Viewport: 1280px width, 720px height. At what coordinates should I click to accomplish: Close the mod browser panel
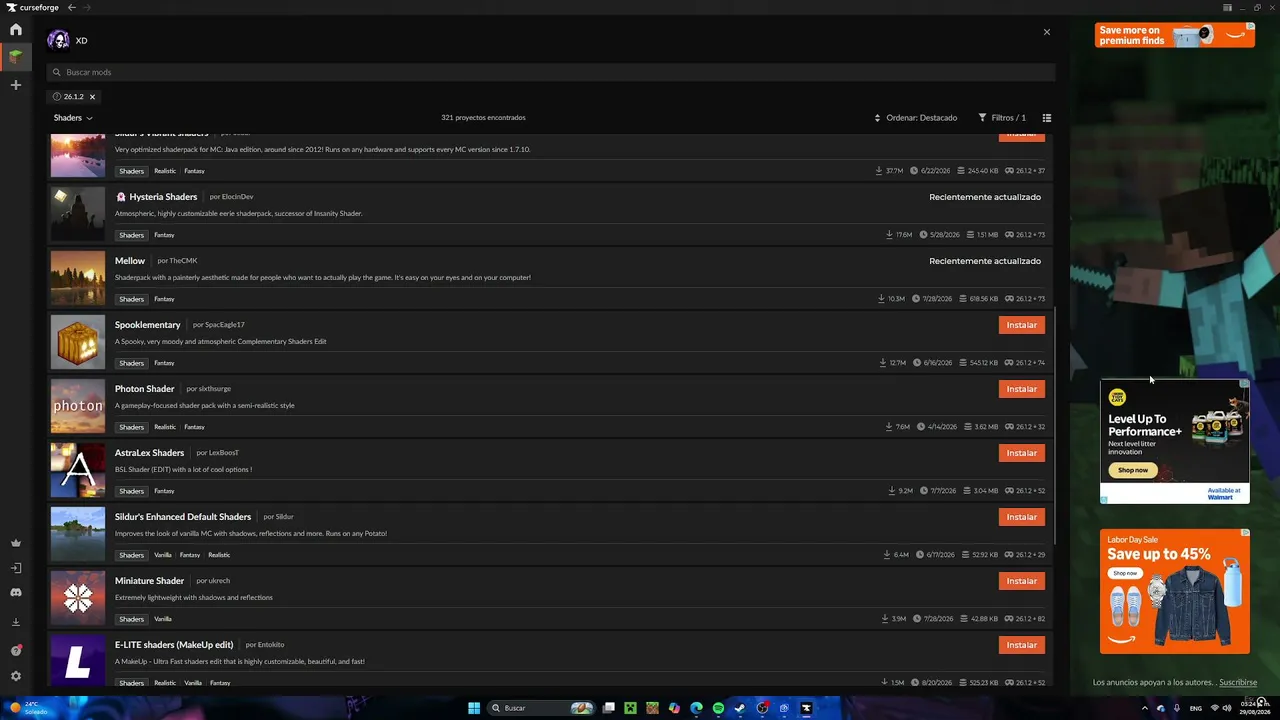[1047, 32]
